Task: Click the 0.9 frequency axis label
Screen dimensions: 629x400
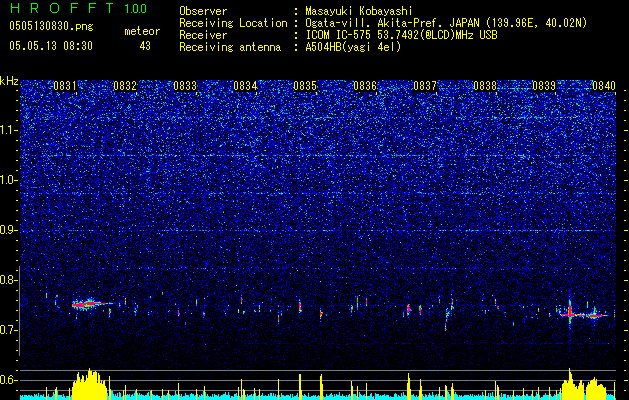Action: (x=9, y=230)
